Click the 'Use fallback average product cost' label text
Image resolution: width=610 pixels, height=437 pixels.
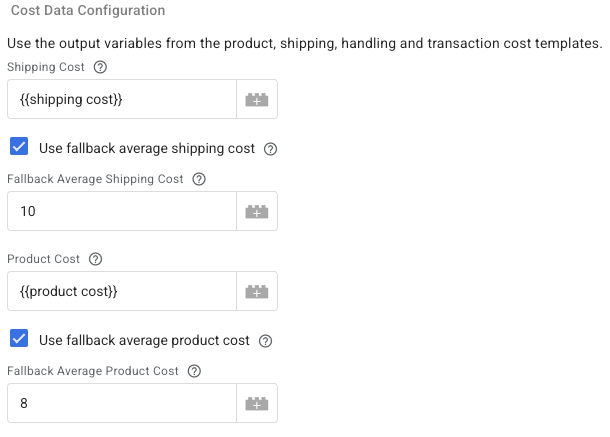(x=144, y=340)
